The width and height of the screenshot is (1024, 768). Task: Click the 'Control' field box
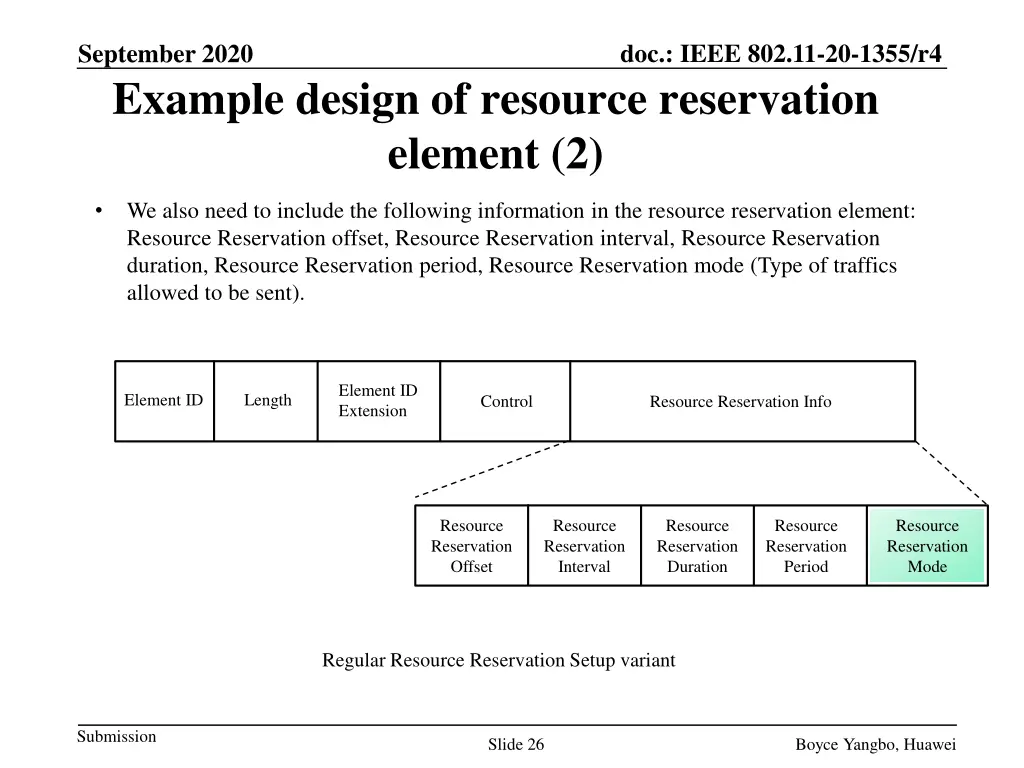505,401
